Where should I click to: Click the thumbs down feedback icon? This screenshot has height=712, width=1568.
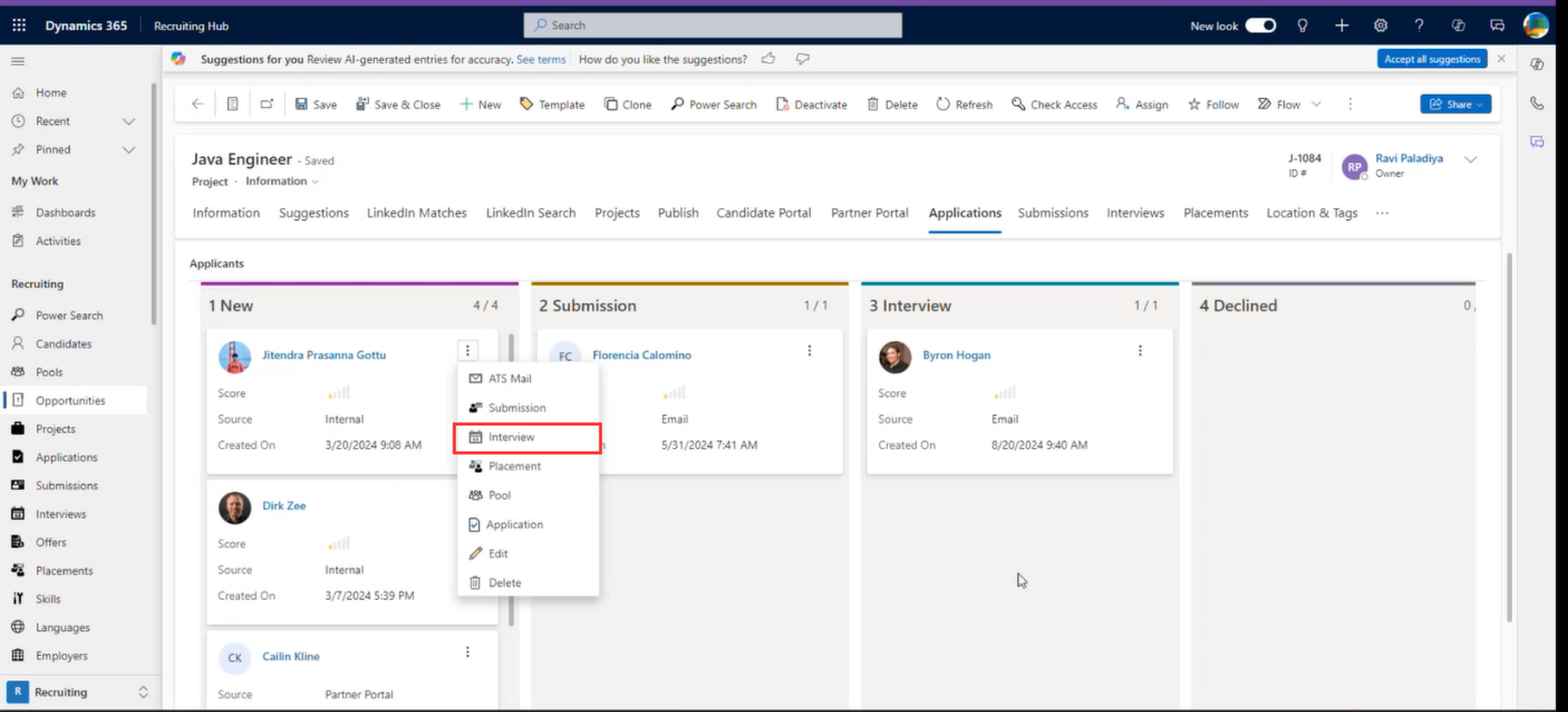click(803, 59)
